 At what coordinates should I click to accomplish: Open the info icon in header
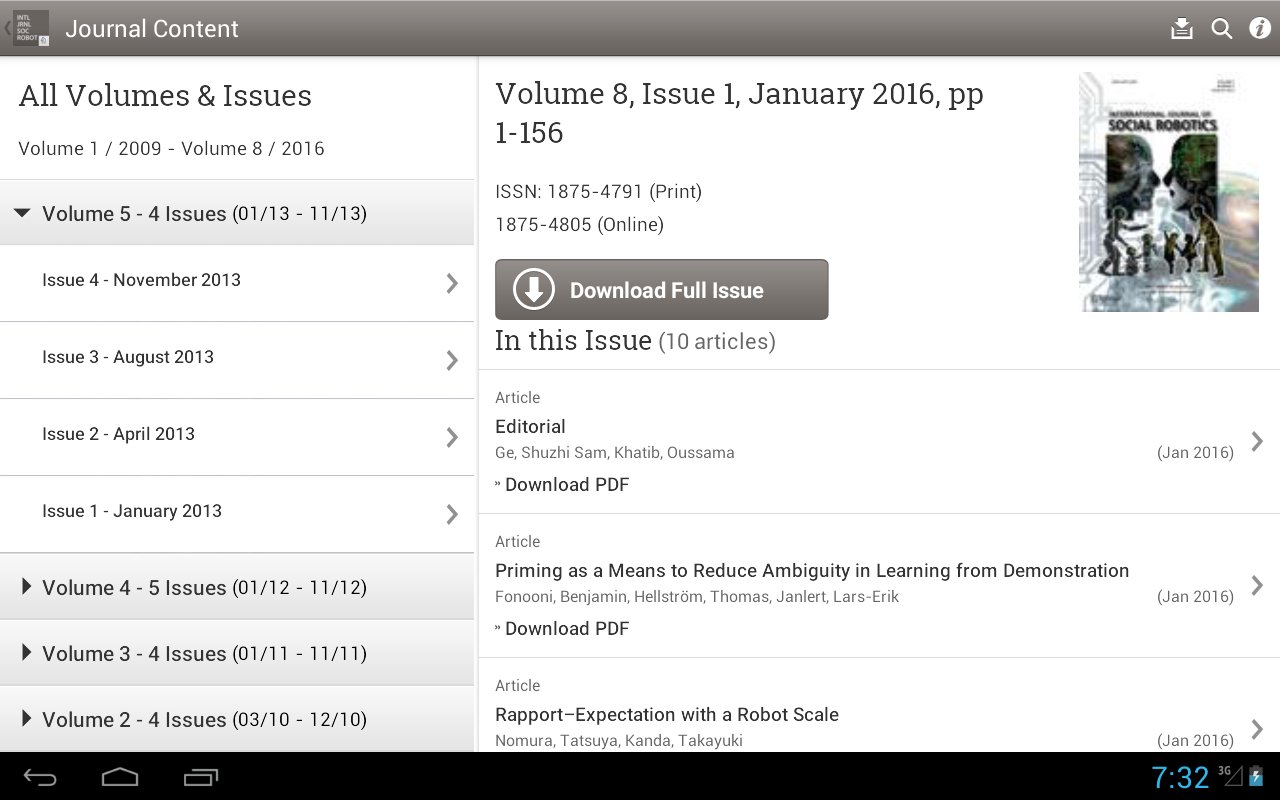tap(1260, 28)
